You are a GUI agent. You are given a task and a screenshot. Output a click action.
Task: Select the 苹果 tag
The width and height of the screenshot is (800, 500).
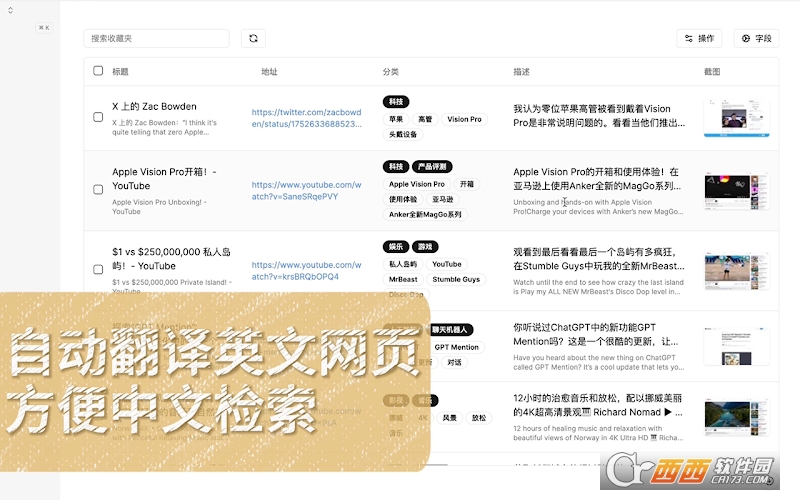(396, 119)
